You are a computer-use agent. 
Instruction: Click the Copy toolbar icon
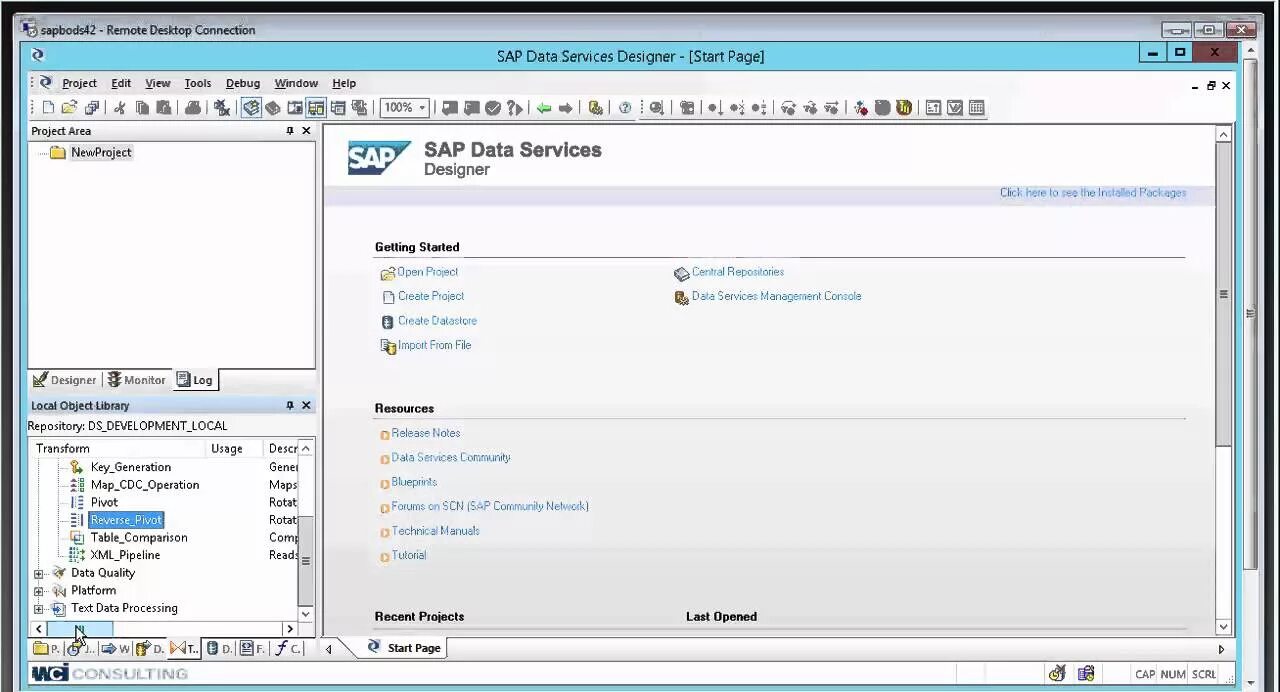pos(142,108)
